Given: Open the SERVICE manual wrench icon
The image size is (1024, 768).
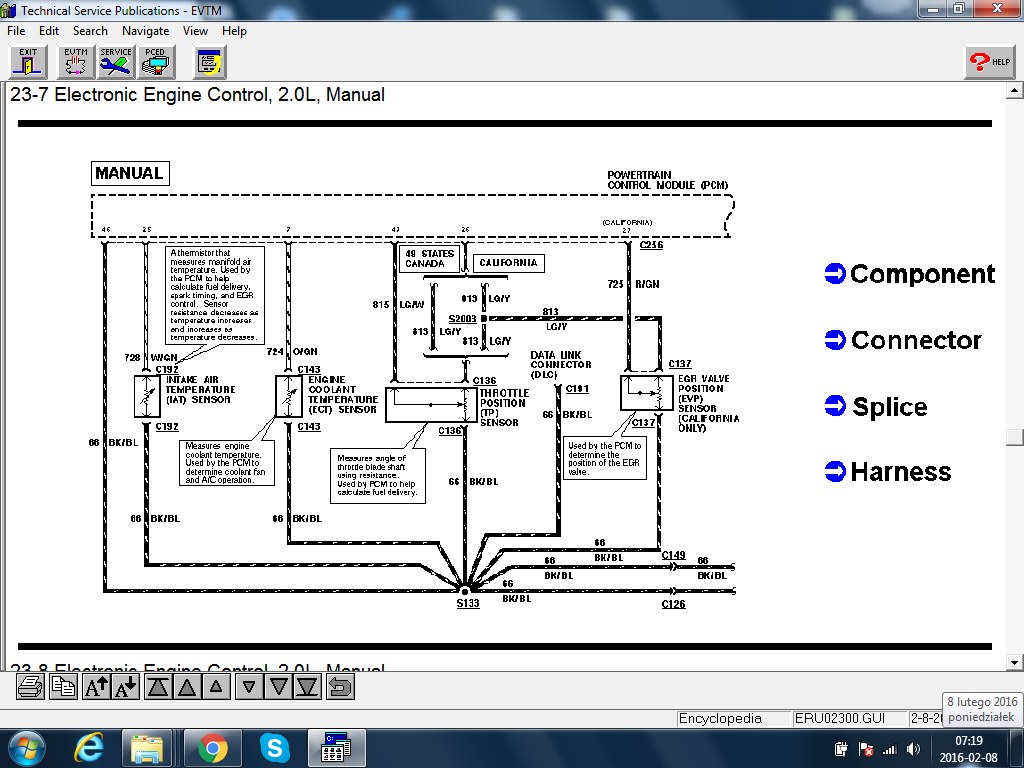Looking at the screenshot, I should click(x=116, y=62).
